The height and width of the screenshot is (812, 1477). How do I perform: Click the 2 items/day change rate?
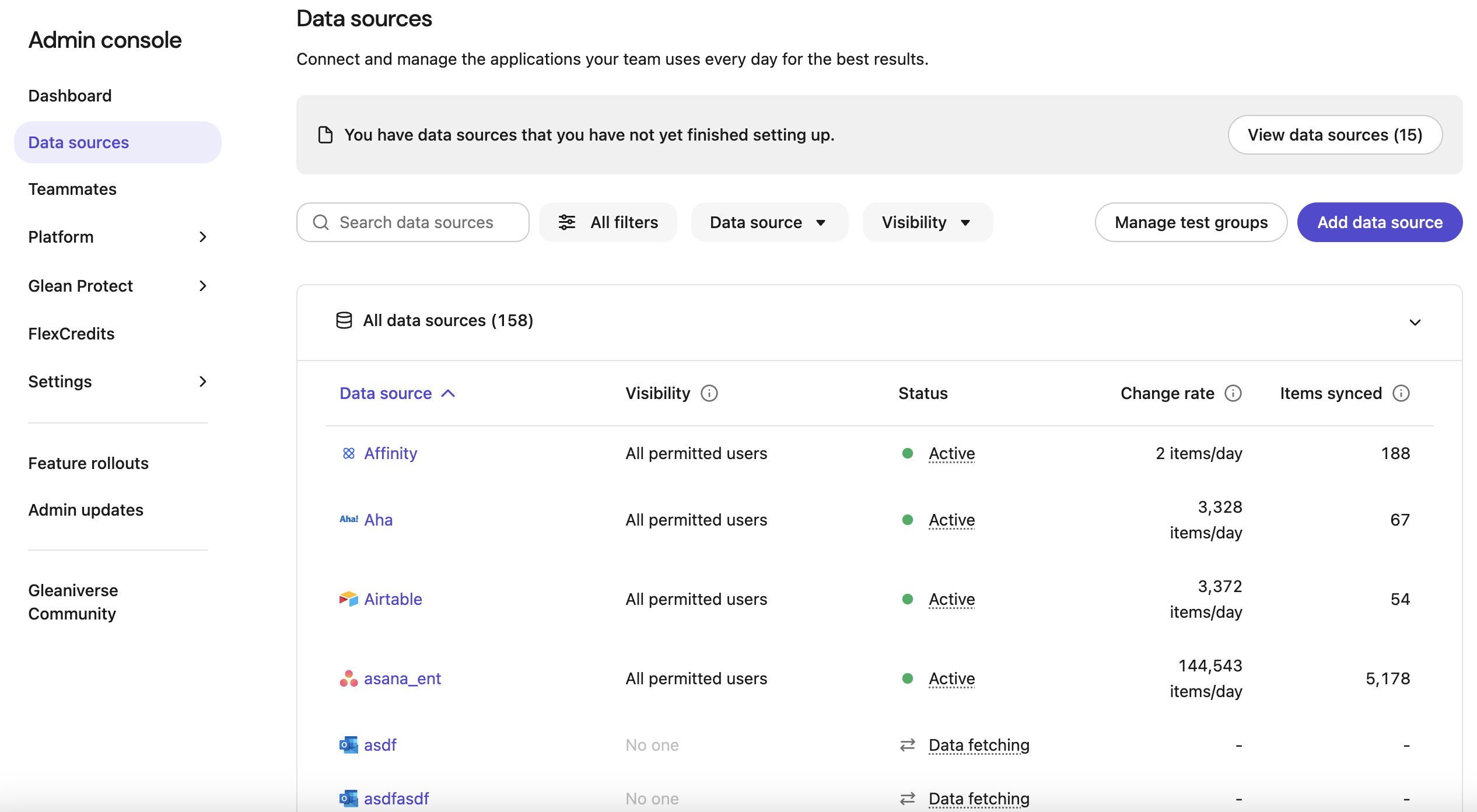(1199, 453)
